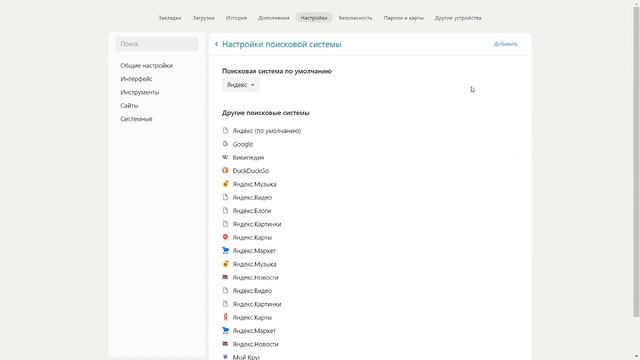Switch to the Загрузки tab

[x=204, y=18]
